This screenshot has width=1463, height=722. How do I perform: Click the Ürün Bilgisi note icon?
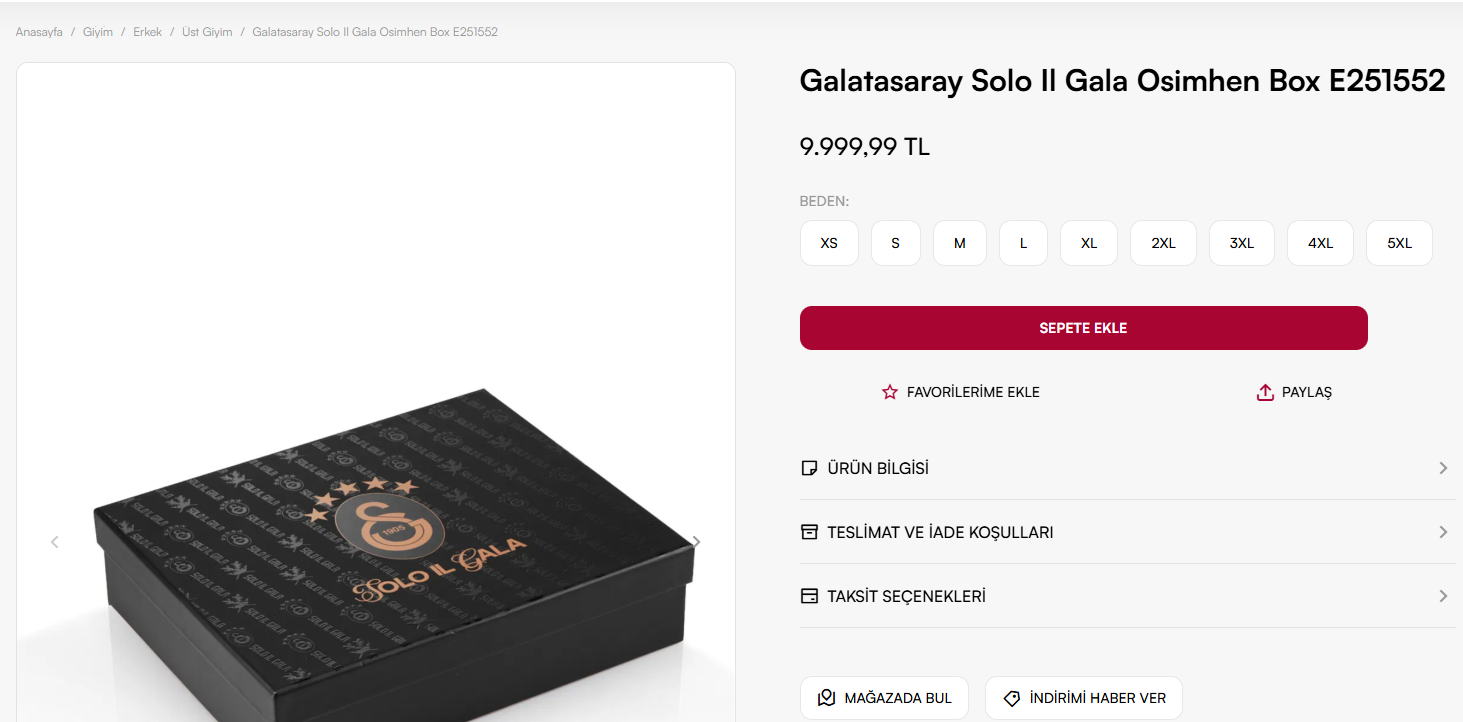pos(809,468)
